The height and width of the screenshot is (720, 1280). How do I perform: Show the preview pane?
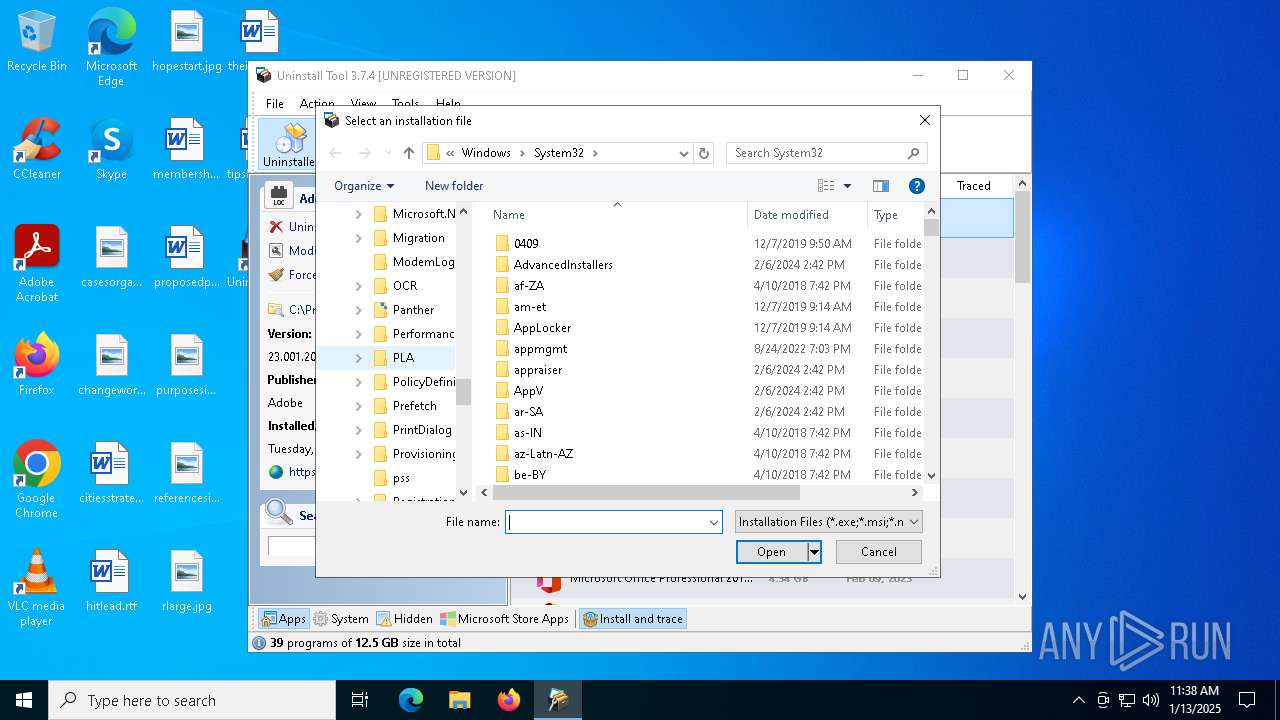(880, 186)
